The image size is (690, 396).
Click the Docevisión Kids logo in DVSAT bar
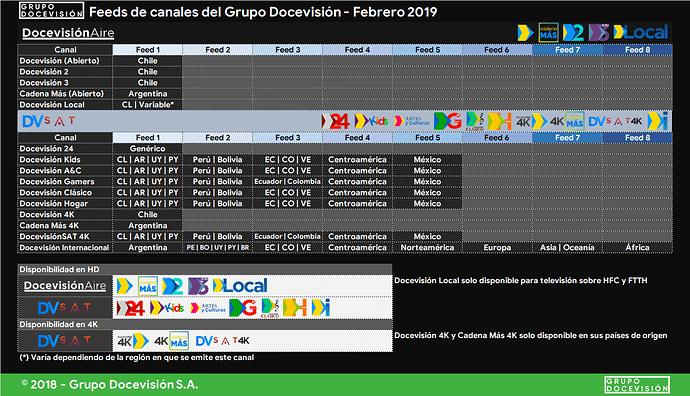point(371,121)
